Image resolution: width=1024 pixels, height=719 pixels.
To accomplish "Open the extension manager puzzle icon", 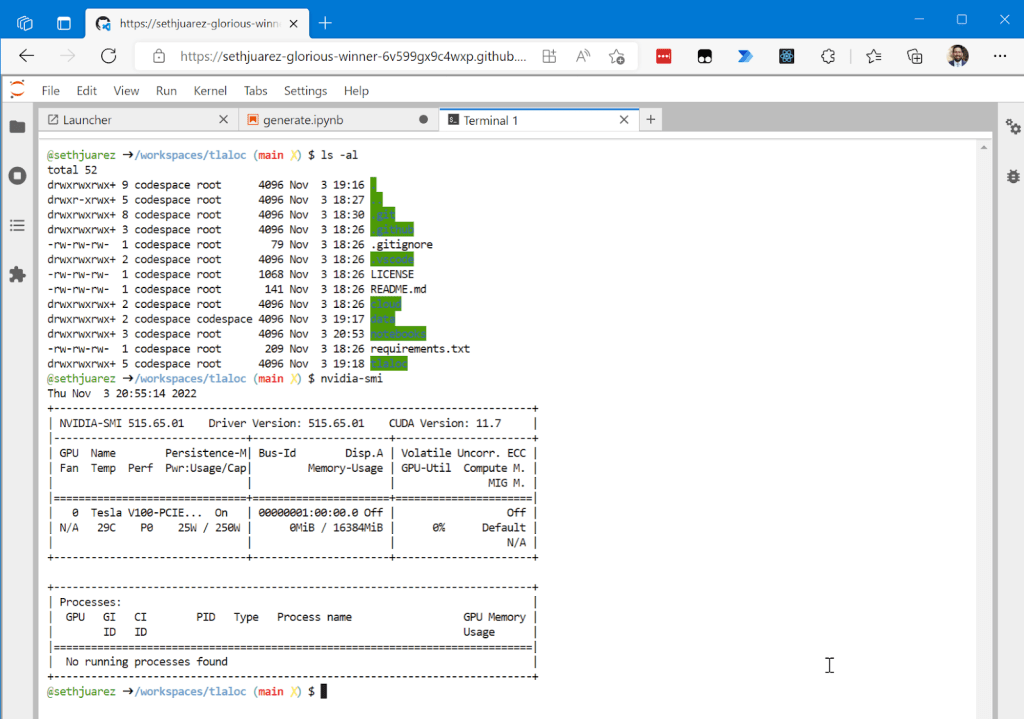I will click(x=17, y=274).
